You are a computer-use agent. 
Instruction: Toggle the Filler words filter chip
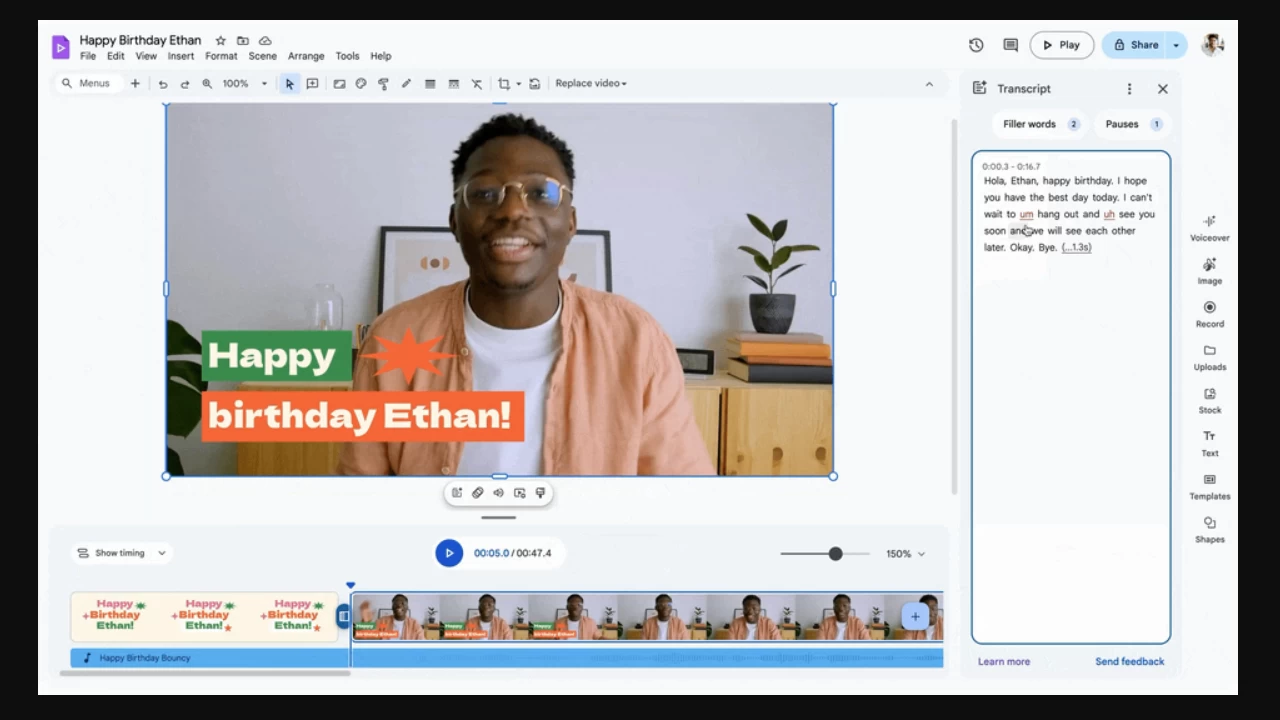(x=1041, y=124)
